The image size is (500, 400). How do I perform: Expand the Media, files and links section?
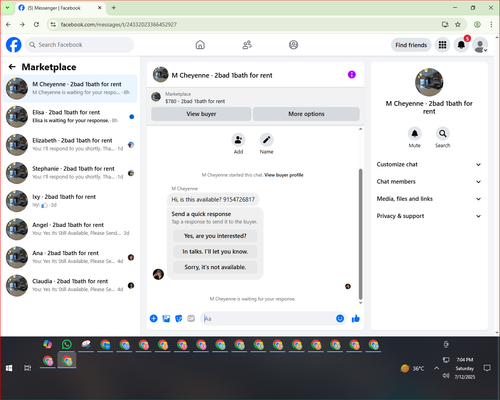[x=429, y=199]
